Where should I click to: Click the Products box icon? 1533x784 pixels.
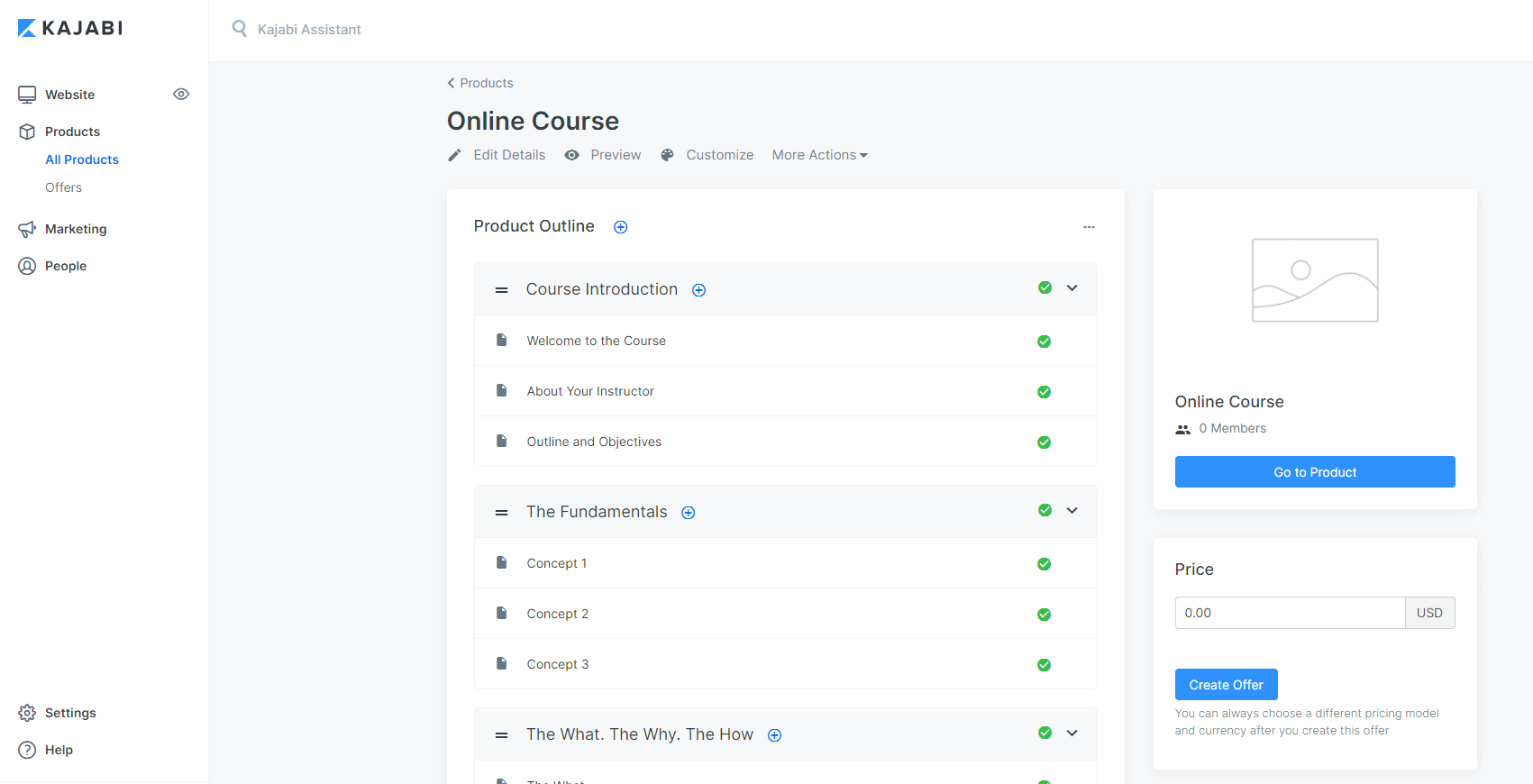pyautogui.click(x=27, y=132)
